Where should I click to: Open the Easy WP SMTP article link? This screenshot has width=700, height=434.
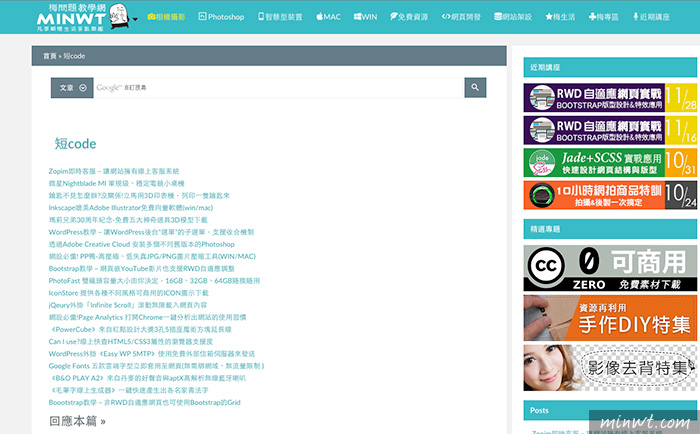tap(152, 354)
